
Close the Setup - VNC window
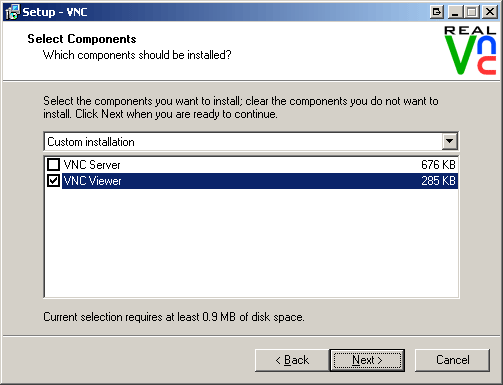click(x=490, y=12)
